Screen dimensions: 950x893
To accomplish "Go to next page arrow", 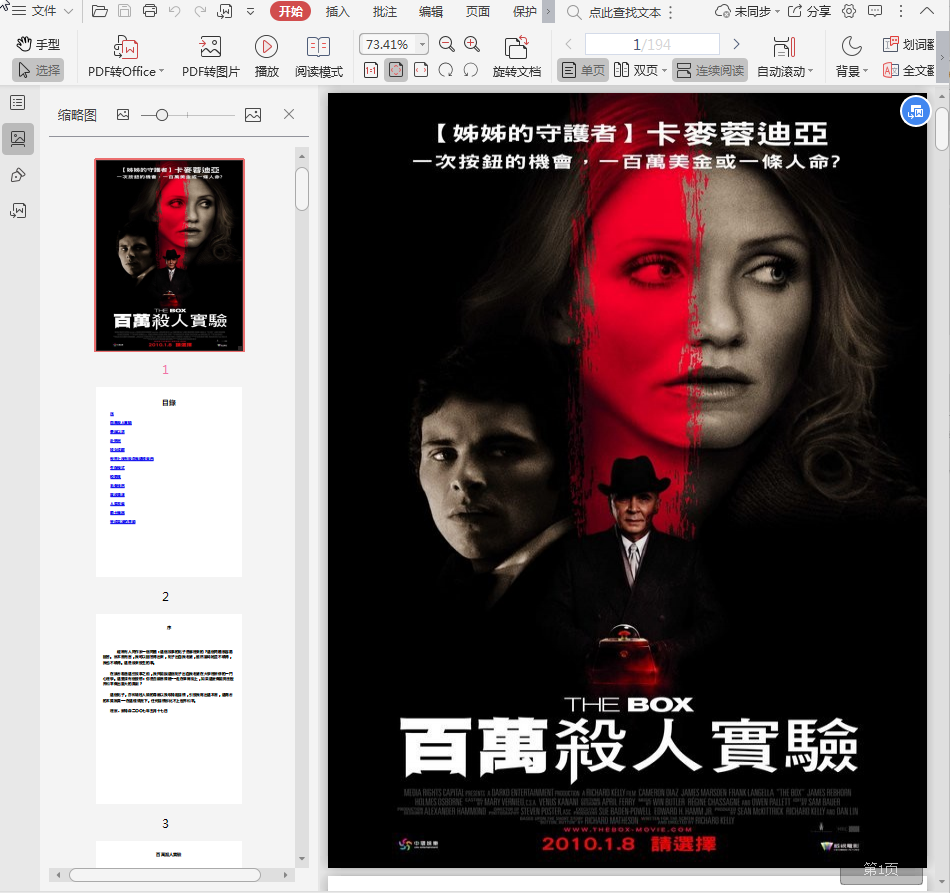I will click(736, 44).
